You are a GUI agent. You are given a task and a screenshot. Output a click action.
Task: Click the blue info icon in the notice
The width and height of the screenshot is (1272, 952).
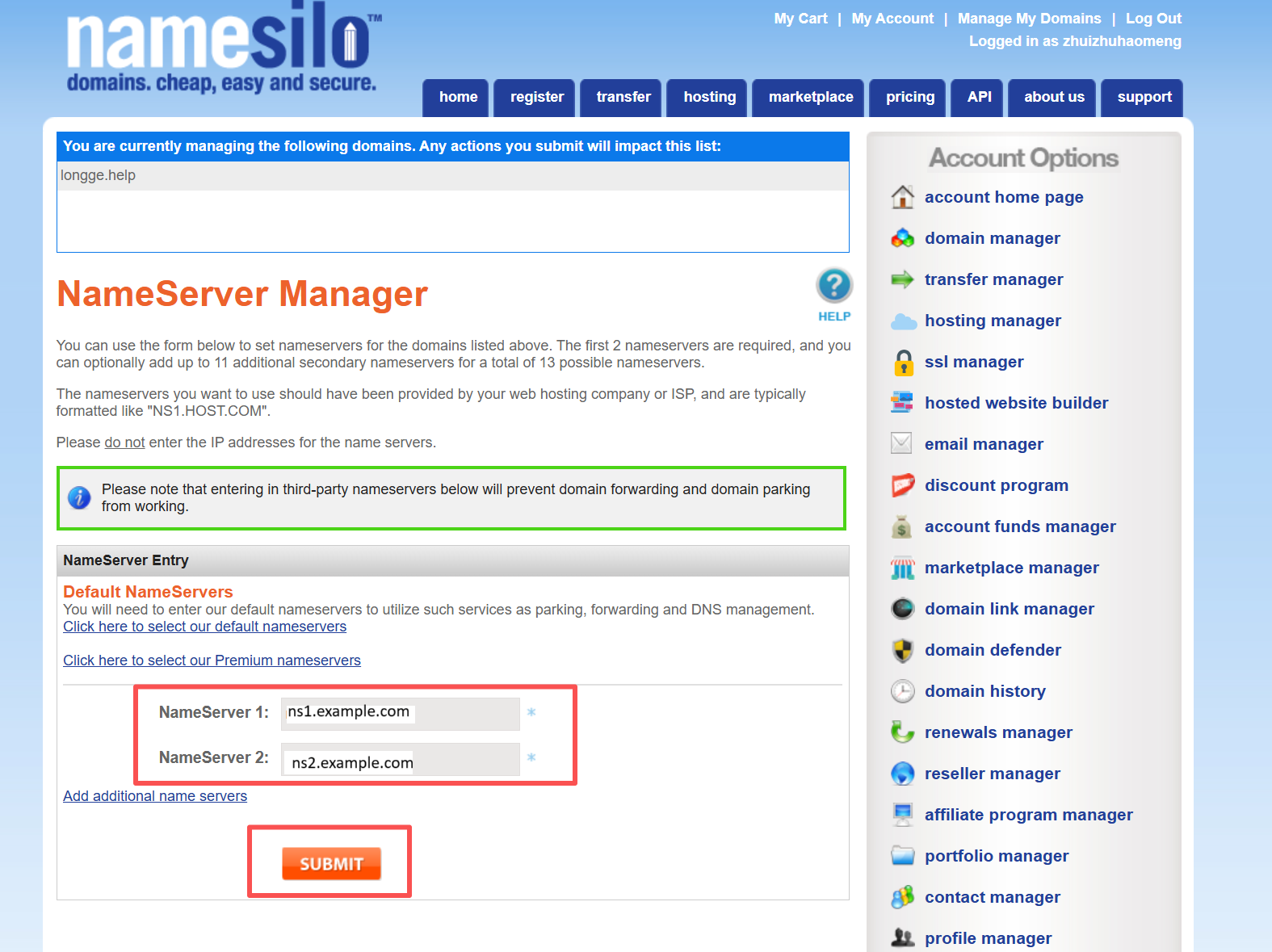click(x=79, y=497)
